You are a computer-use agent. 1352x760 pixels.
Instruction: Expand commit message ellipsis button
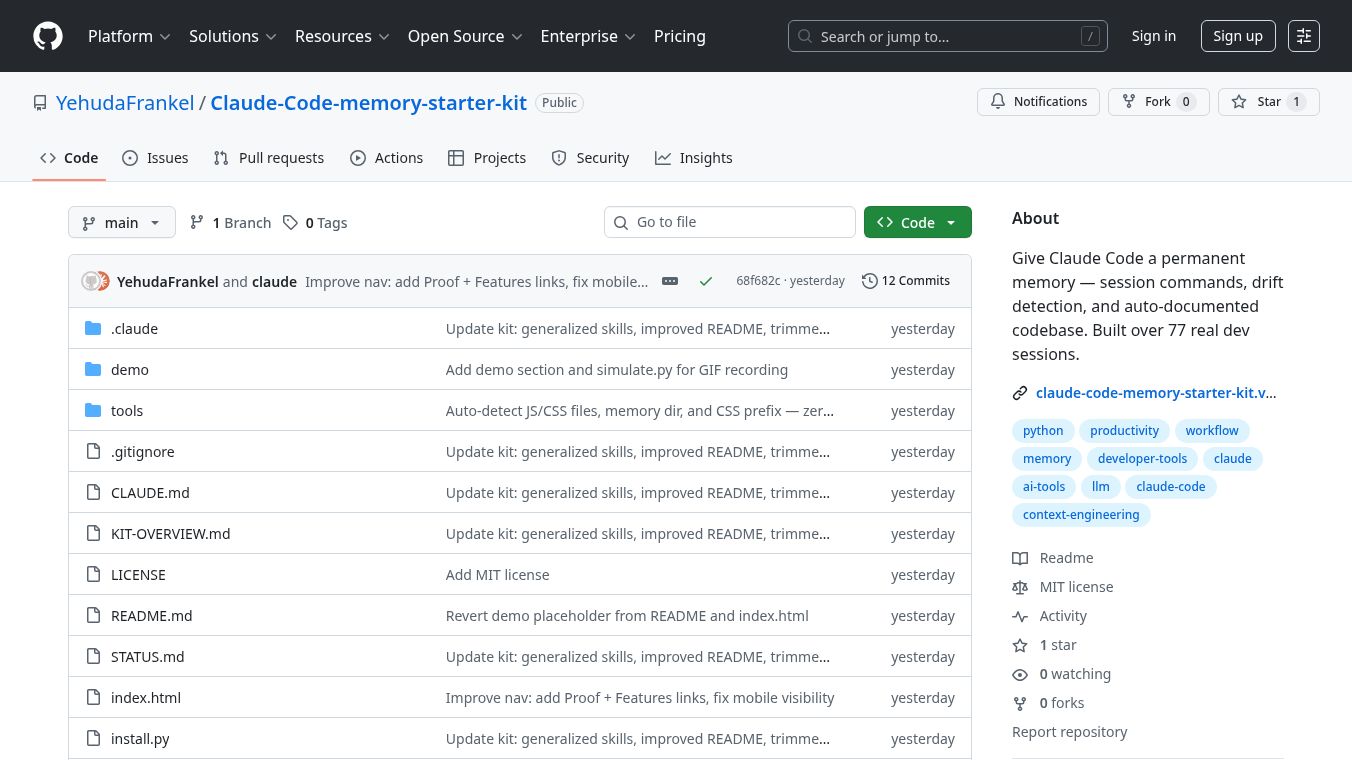coord(670,281)
